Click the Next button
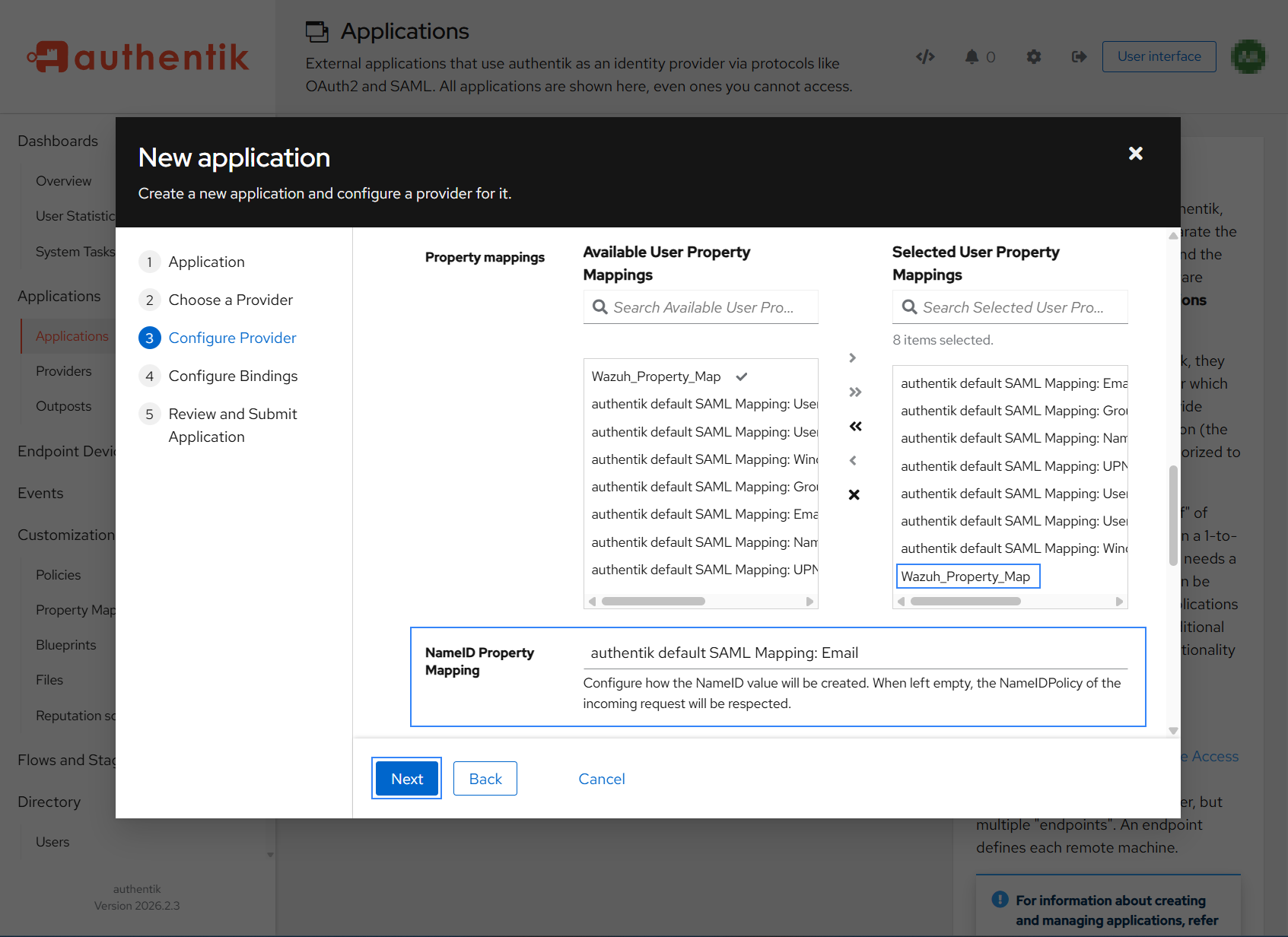This screenshot has width=1288, height=937. 407,779
